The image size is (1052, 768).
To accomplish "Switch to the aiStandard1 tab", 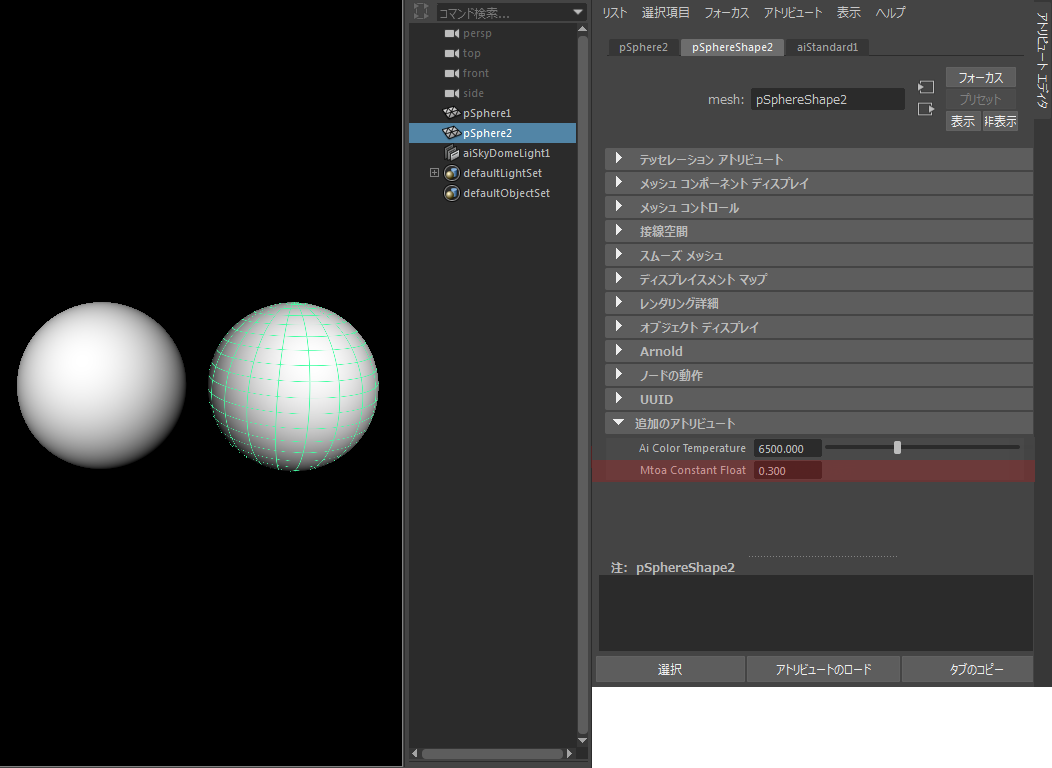I will (827, 47).
